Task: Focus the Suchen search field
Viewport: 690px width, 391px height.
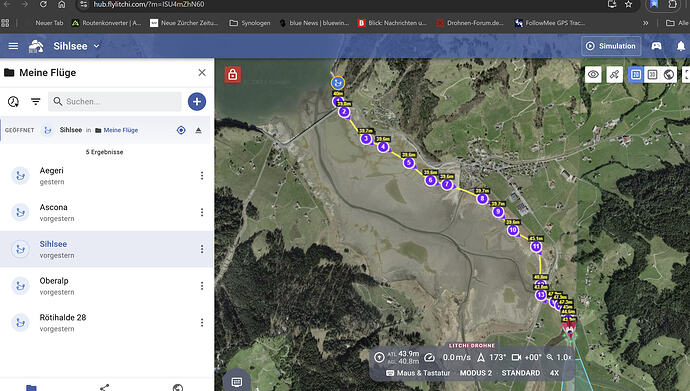Action: pyautogui.click(x=115, y=102)
